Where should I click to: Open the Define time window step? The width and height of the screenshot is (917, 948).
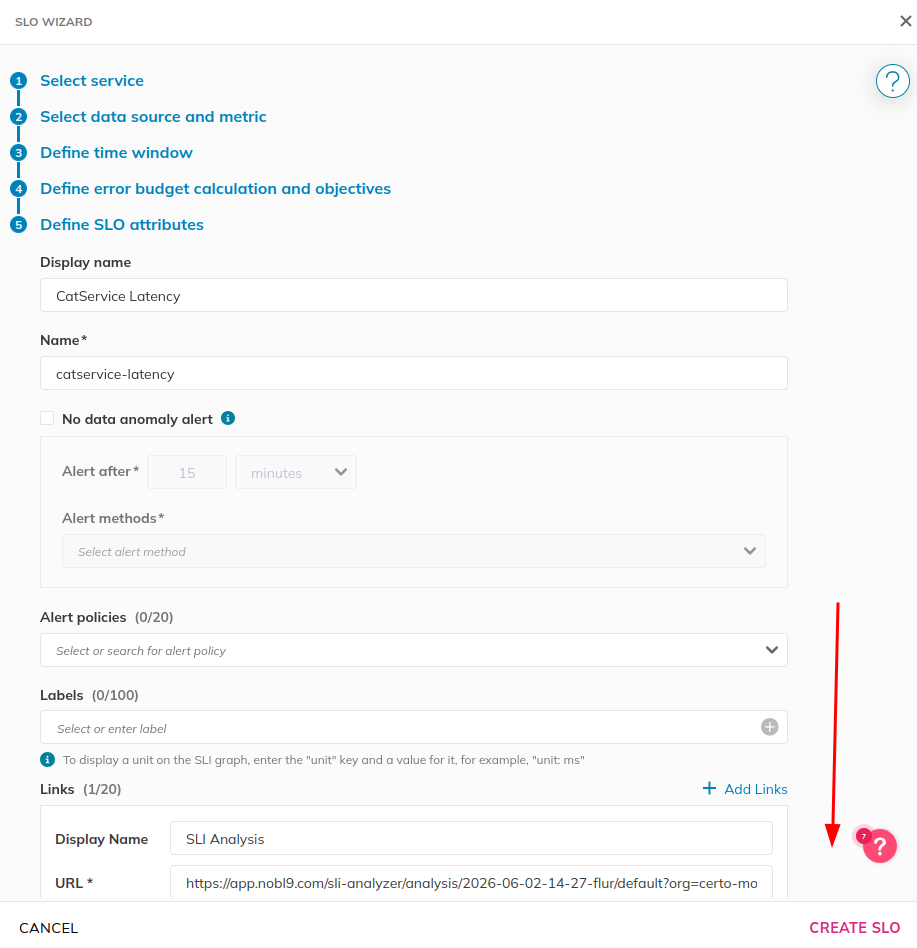[x=116, y=152]
